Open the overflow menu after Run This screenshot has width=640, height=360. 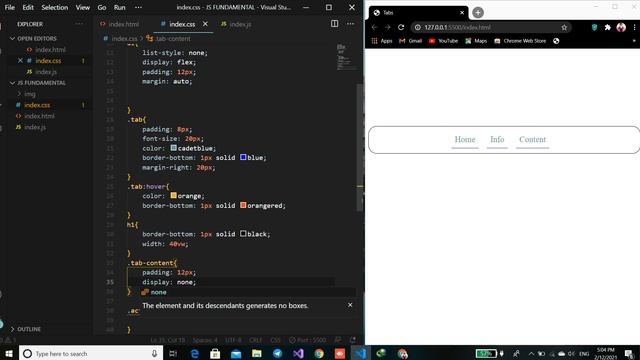pyautogui.click(x=138, y=7)
